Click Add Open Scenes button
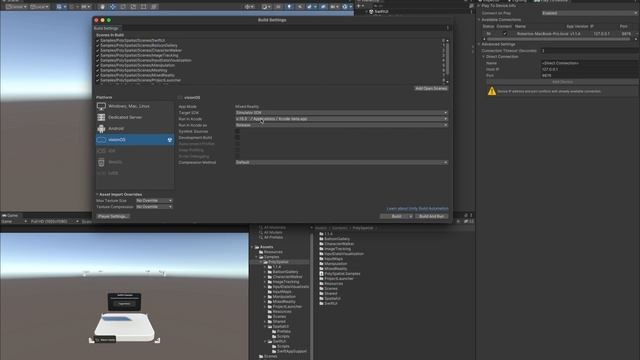The image size is (640, 360). coord(431,89)
